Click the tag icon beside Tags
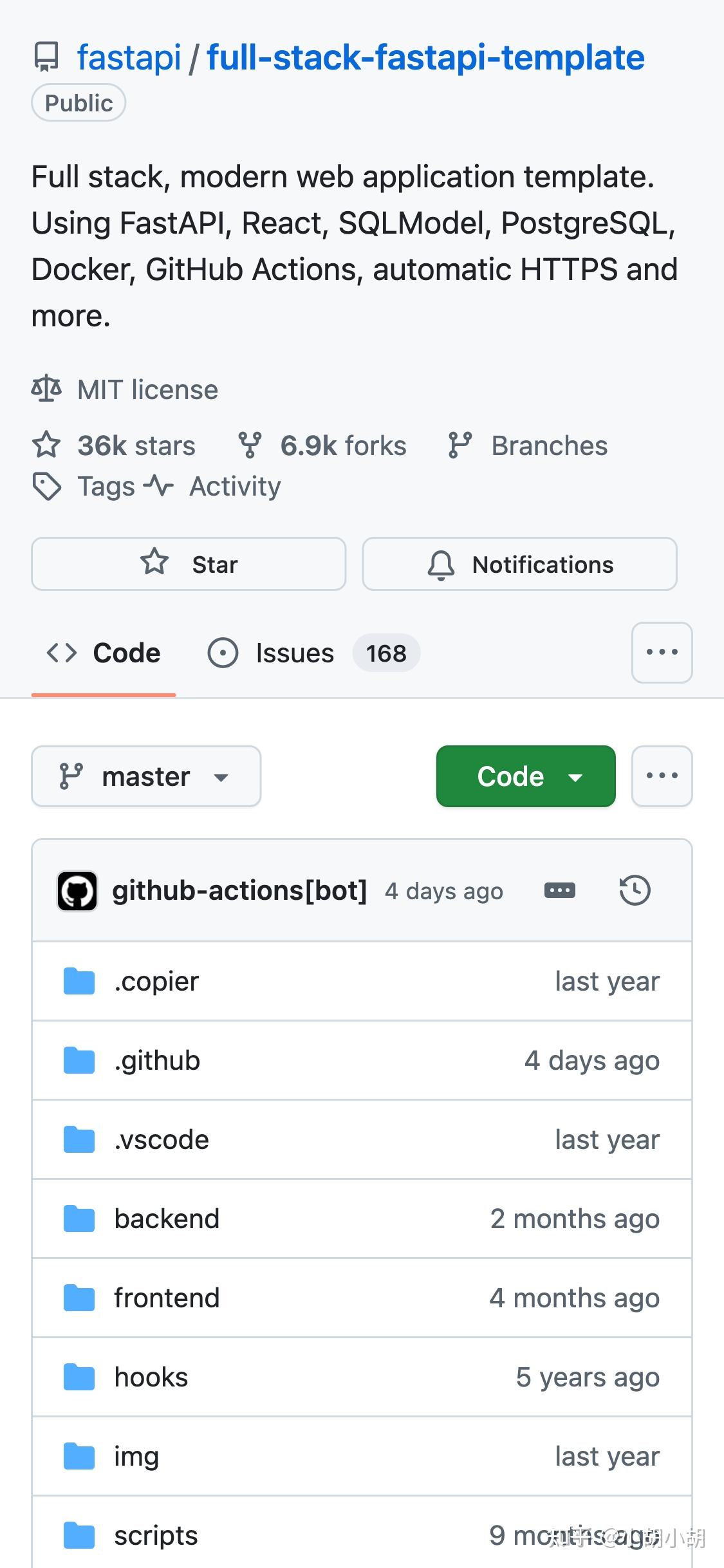This screenshot has height=1568, width=724. 46,486
